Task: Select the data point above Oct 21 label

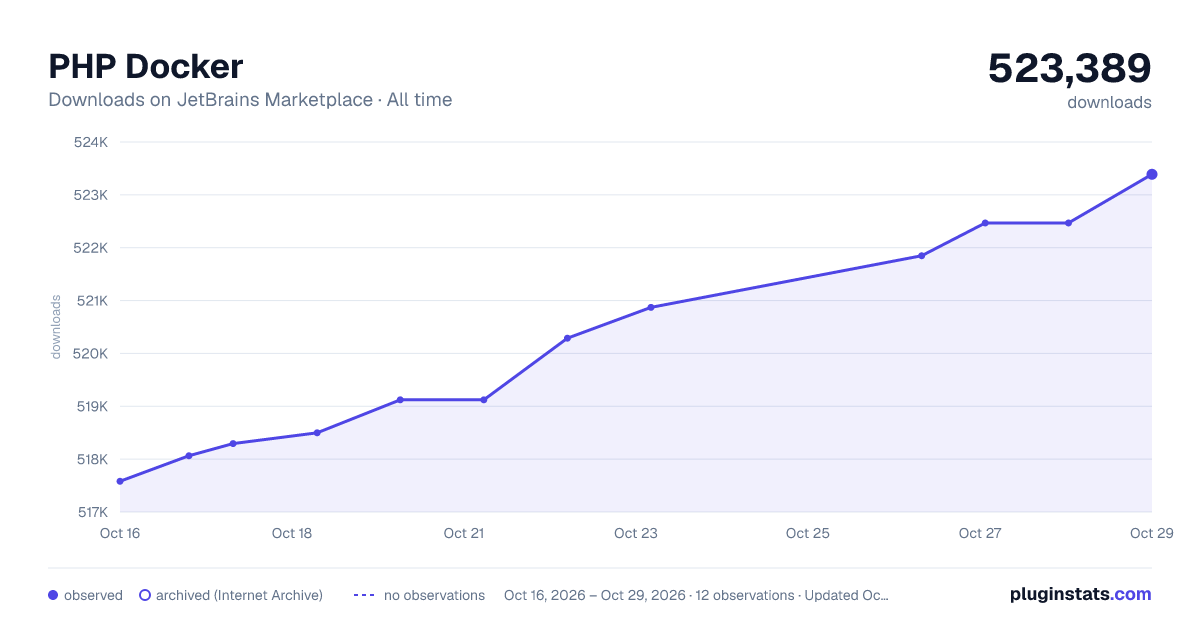Action: 484,400
